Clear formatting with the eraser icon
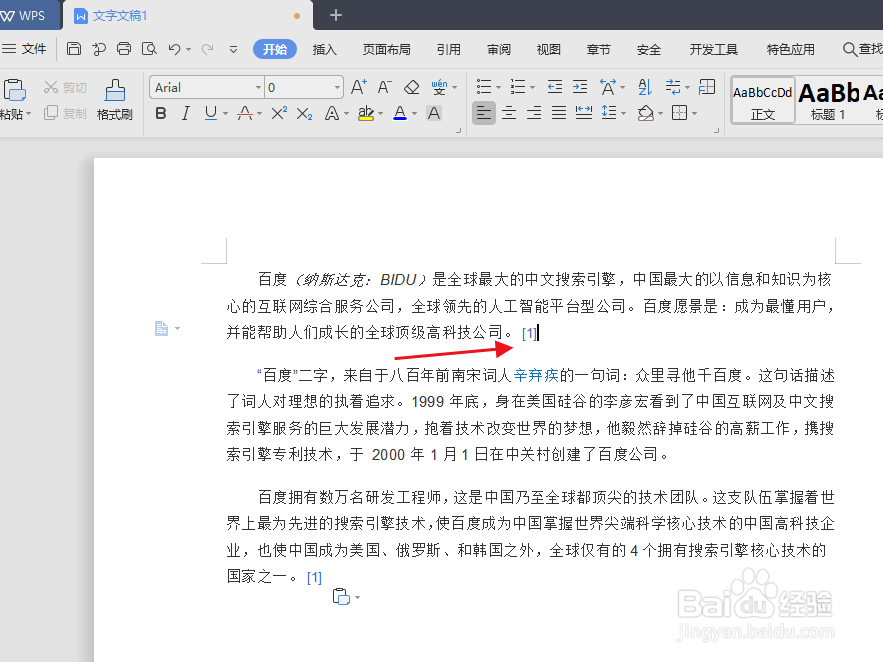The image size is (883, 662). (x=412, y=87)
